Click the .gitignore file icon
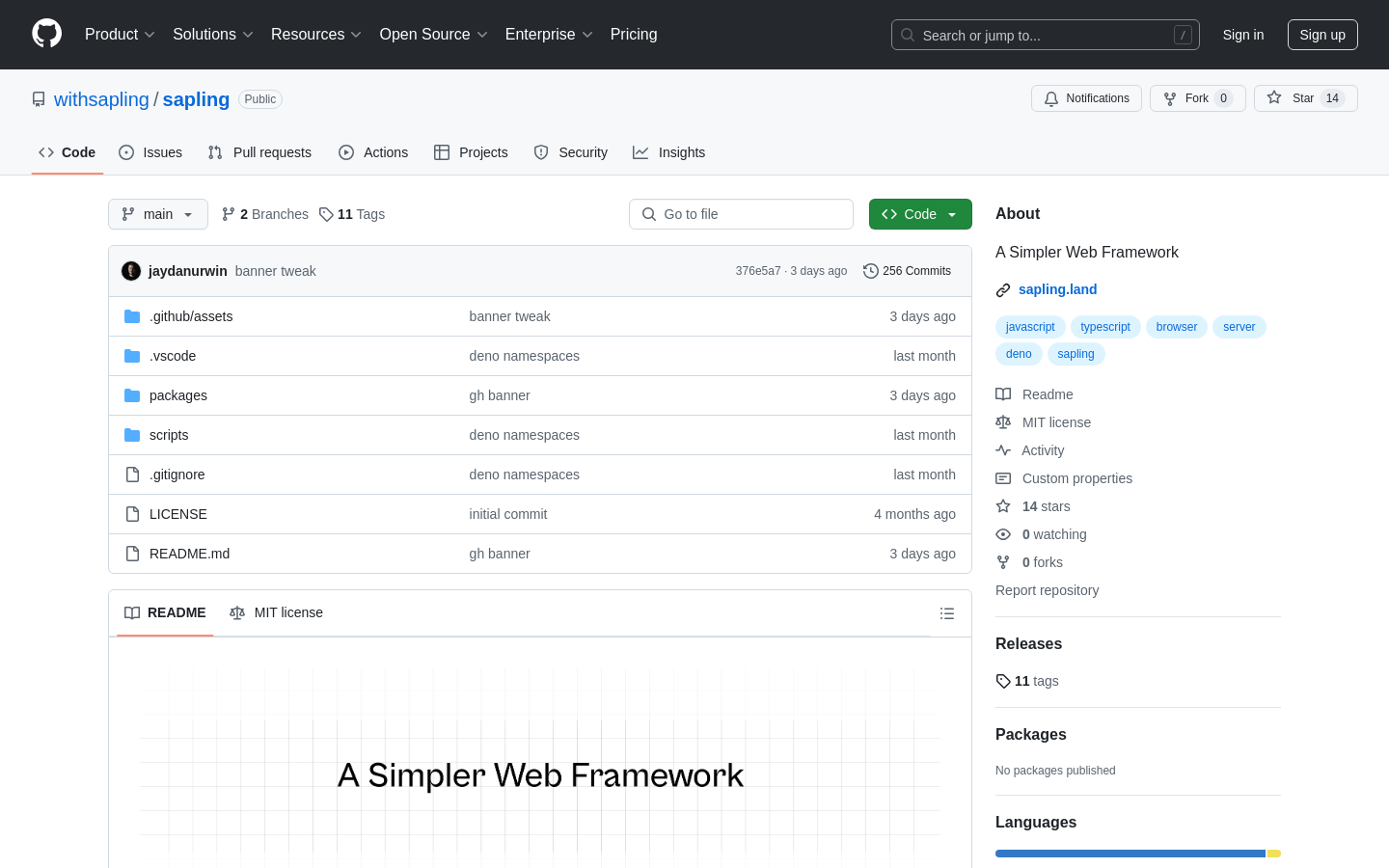This screenshot has width=1389, height=868. click(132, 475)
